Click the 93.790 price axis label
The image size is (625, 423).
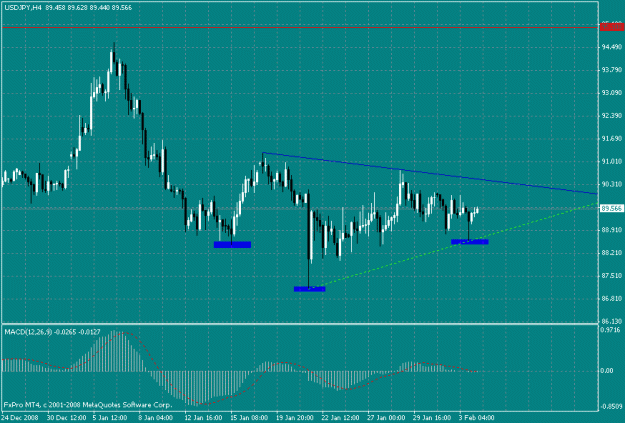coord(612,70)
